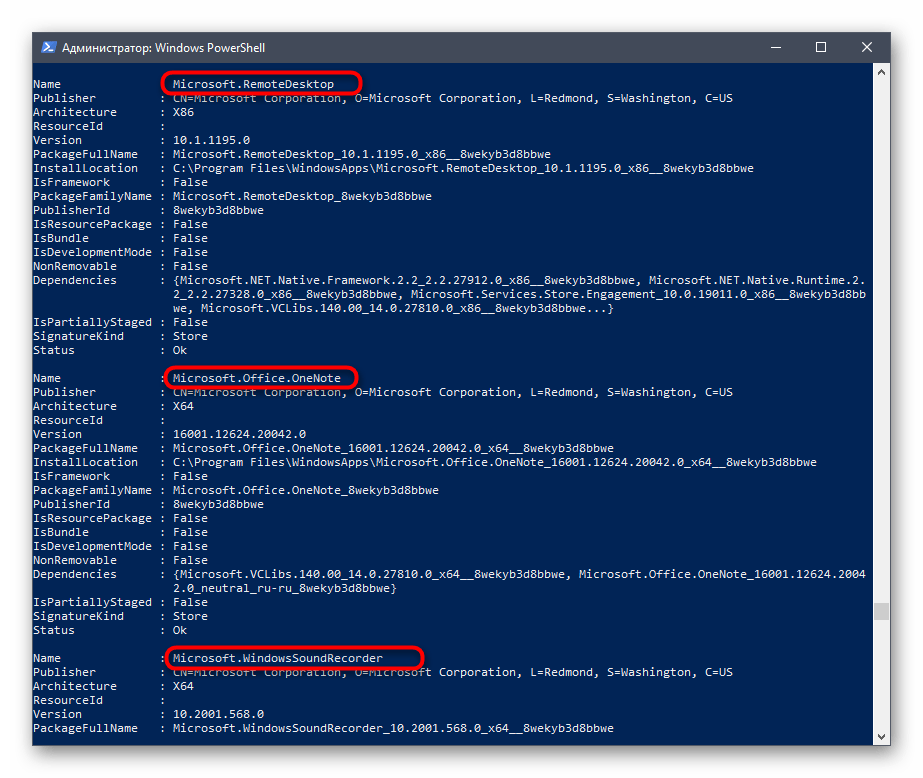Click the RemoteDesktop version 10.1.1195.0
Viewport: 923px width, 778px height.
pos(211,140)
